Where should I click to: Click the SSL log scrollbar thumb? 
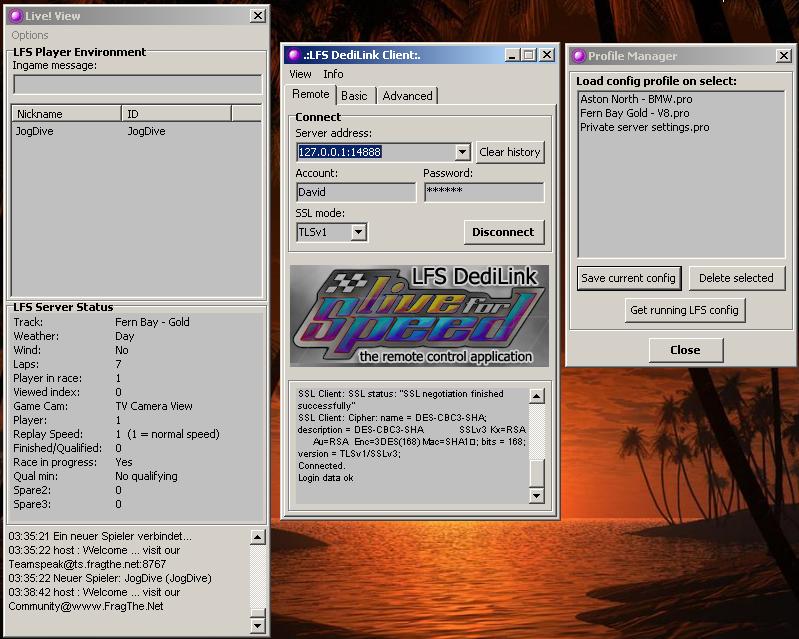pos(537,473)
